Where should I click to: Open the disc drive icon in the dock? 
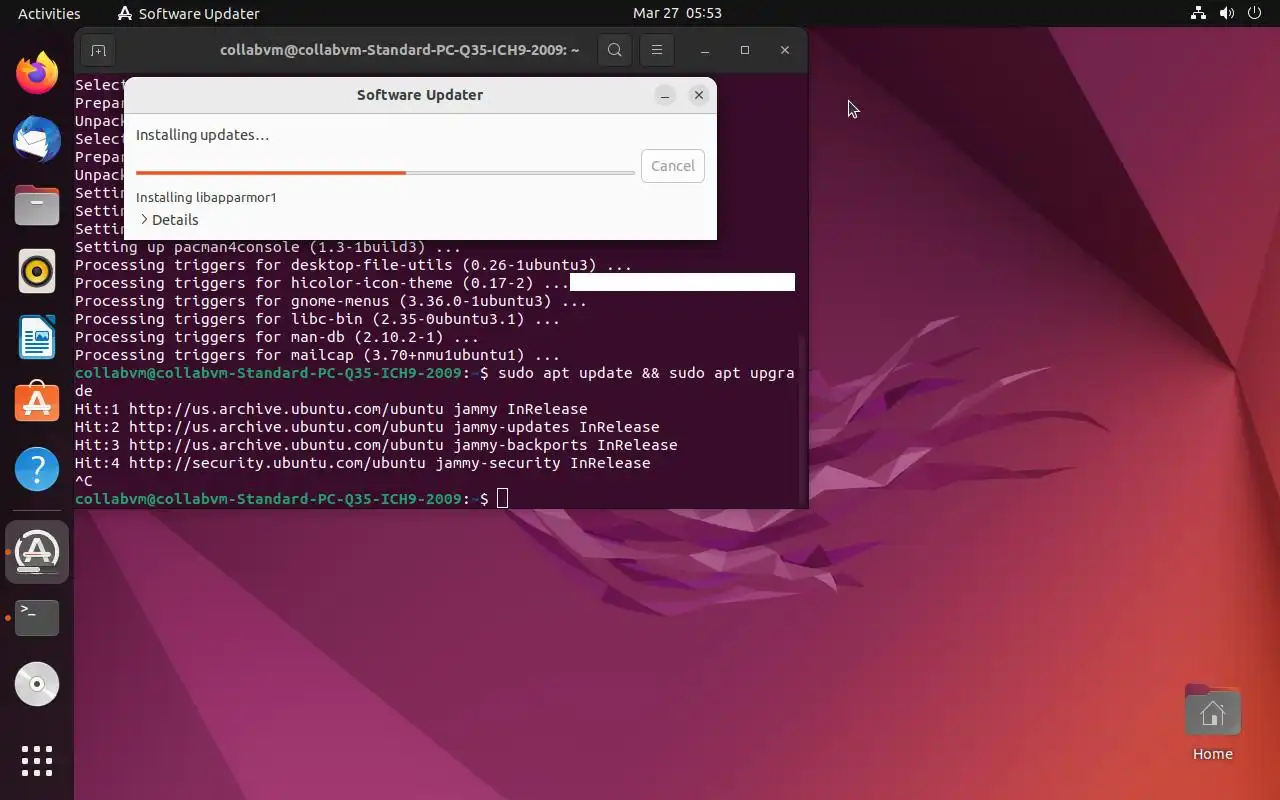pyautogui.click(x=37, y=684)
